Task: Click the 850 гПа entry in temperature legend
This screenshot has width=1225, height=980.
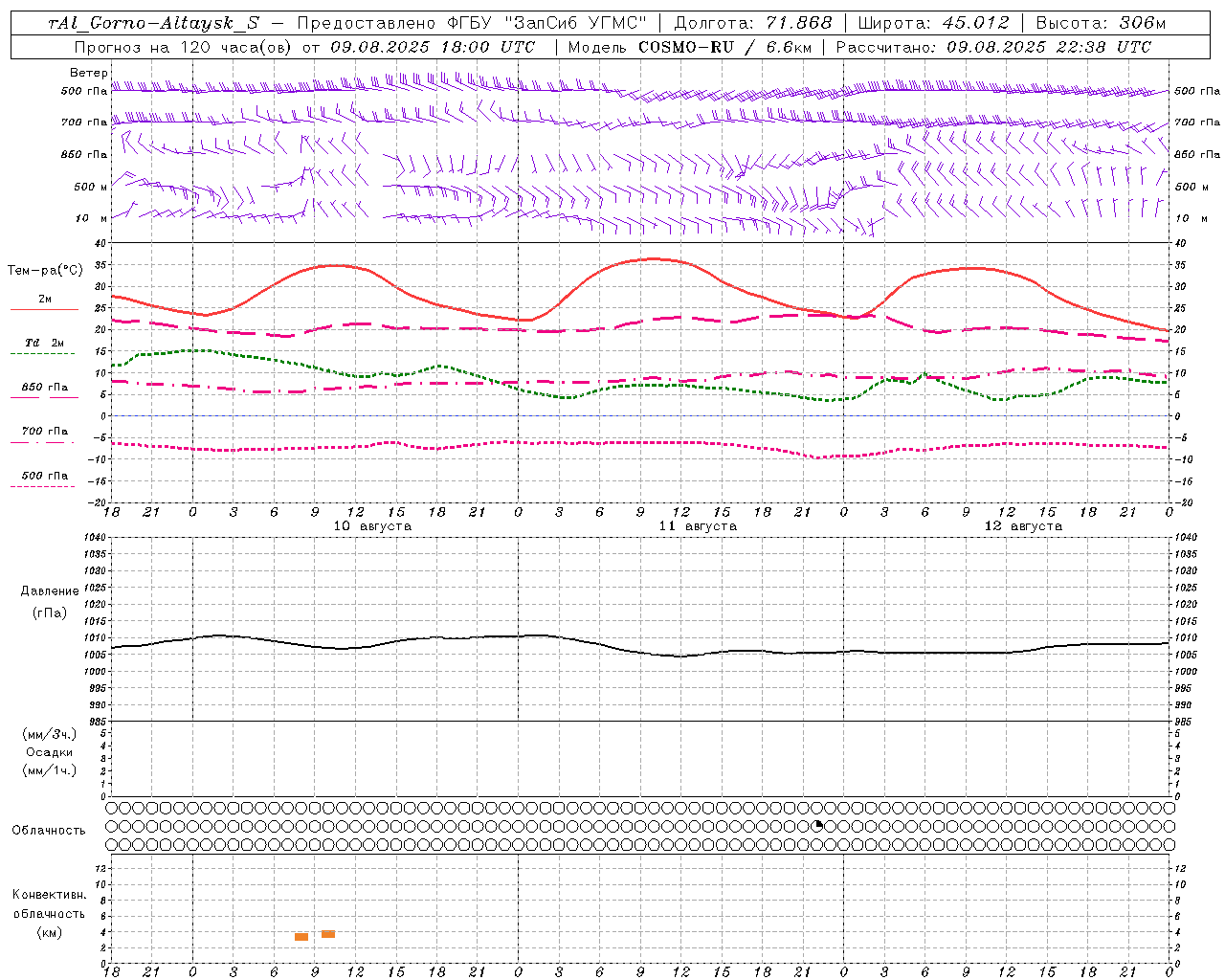Action: click(45, 388)
